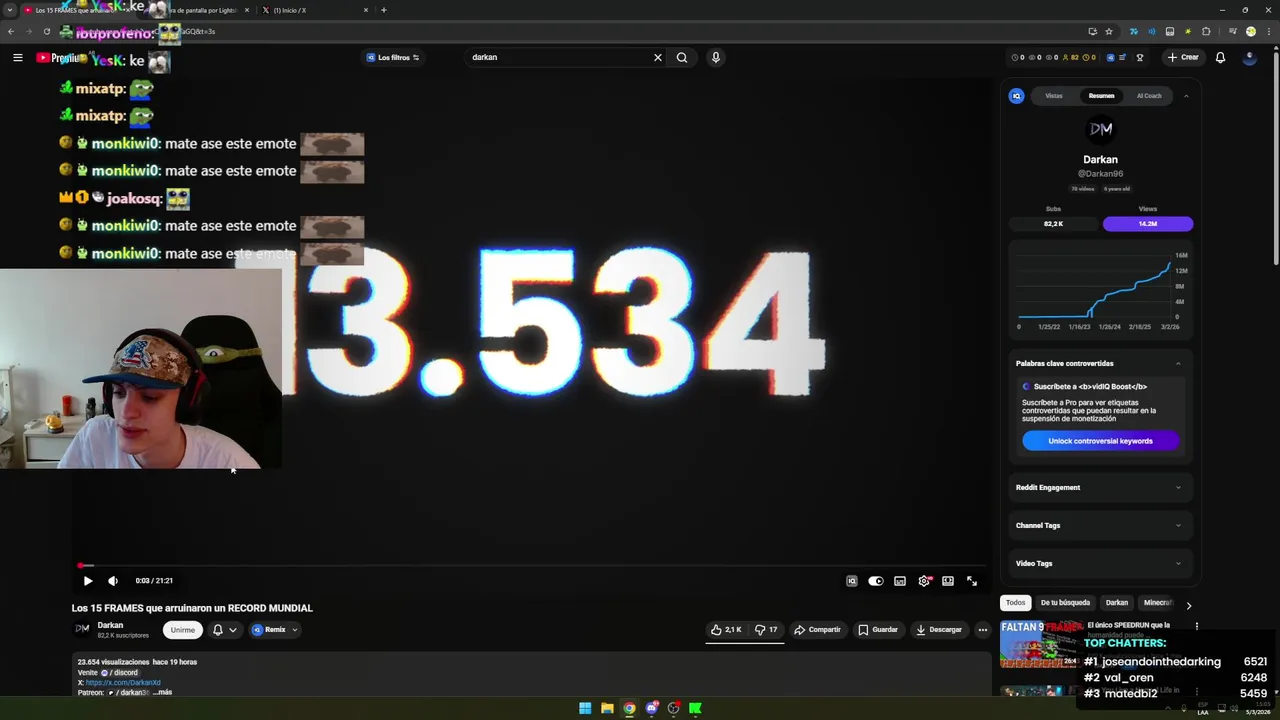
Task: Show more filter chips with the arrow
Action: (1188, 605)
